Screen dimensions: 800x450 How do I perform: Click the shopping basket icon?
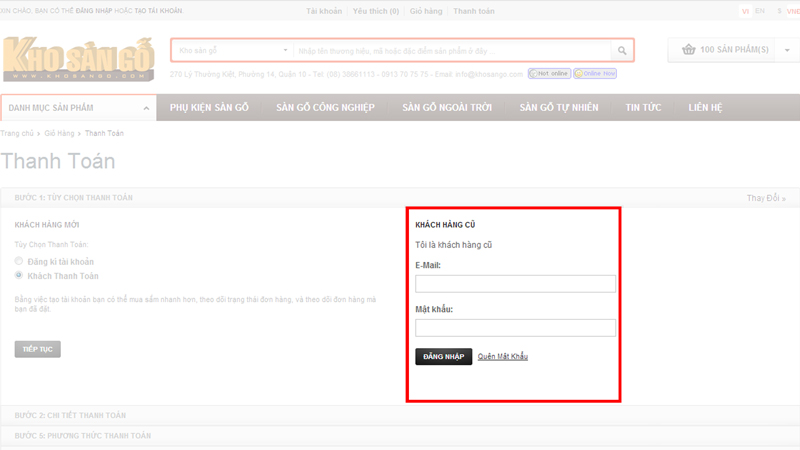click(688, 50)
